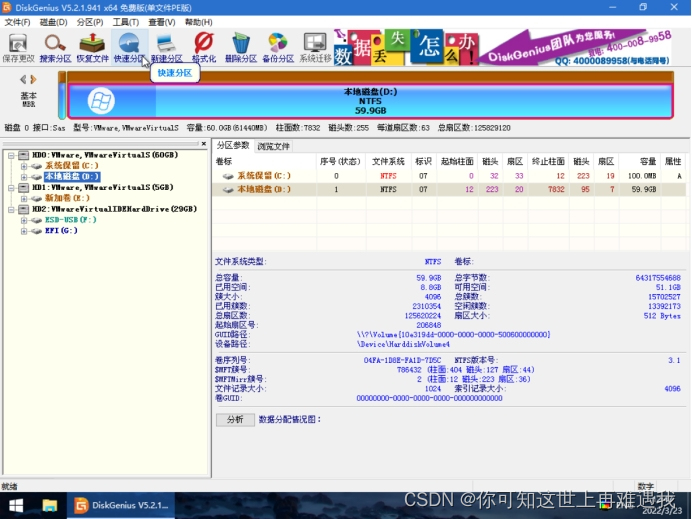Screen dimensions: 692x519
Task: Expand the 系统保留(C:) tree node
Action: (24, 166)
